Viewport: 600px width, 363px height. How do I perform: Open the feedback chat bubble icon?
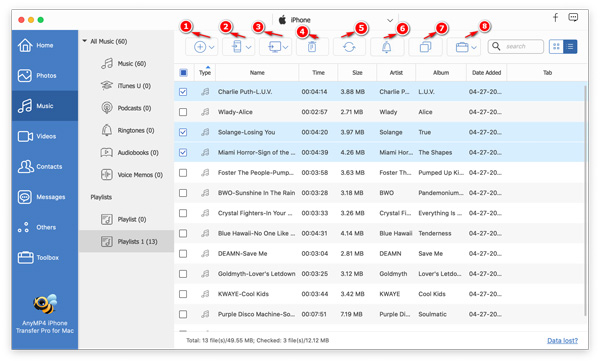(573, 17)
